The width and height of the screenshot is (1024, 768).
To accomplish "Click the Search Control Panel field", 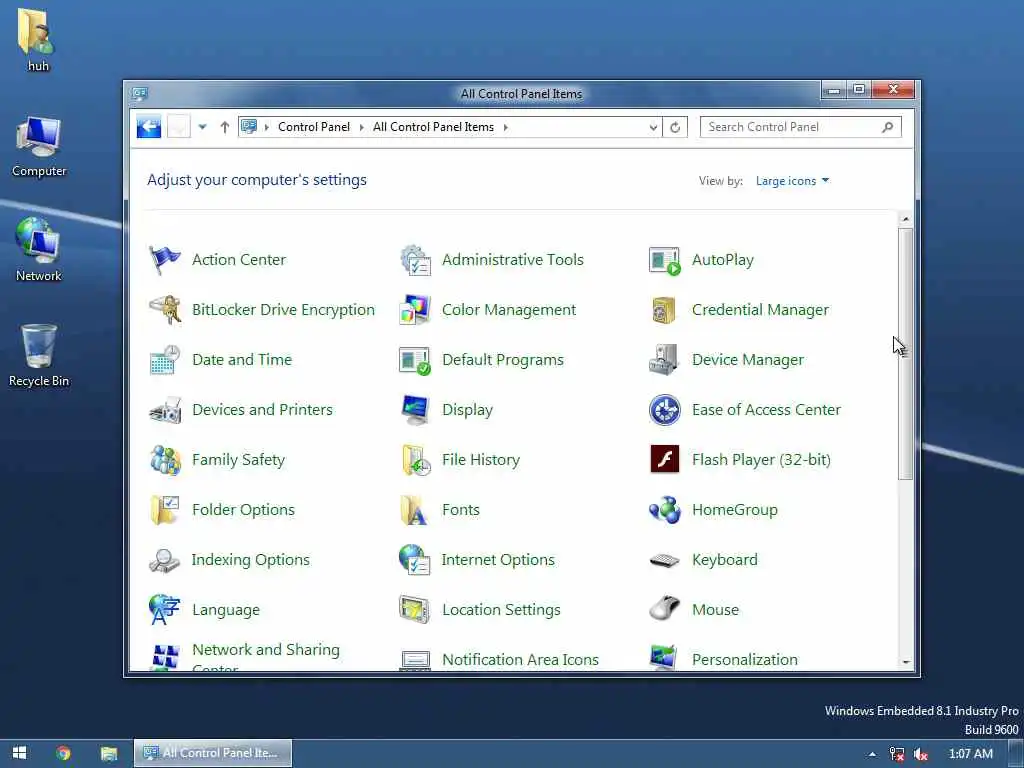I will (x=801, y=127).
